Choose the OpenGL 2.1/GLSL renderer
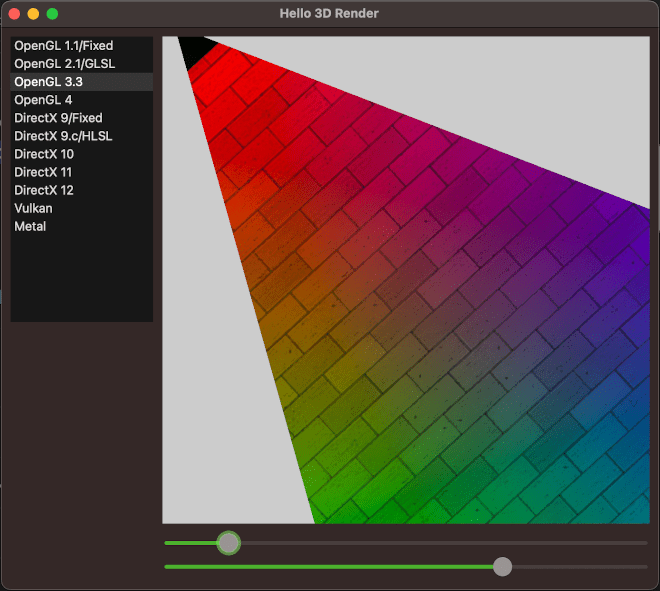This screenshot has width=660, height=591. pos(64,64)
